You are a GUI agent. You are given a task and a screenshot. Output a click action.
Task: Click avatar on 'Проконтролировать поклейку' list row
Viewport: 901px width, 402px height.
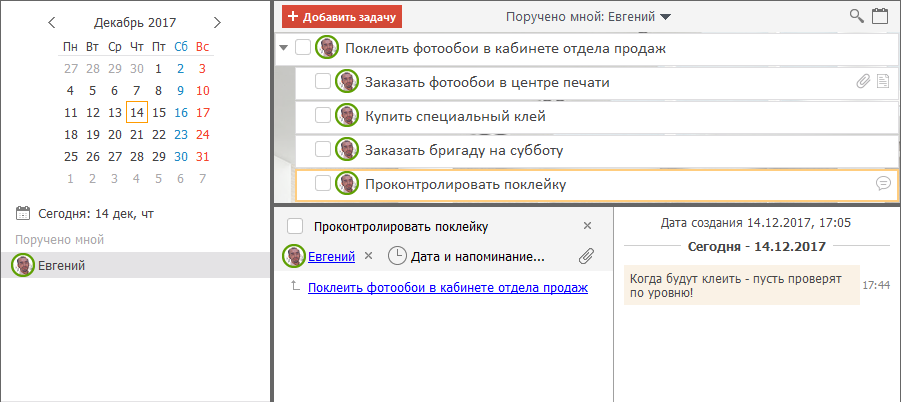[x=347, y=184]
